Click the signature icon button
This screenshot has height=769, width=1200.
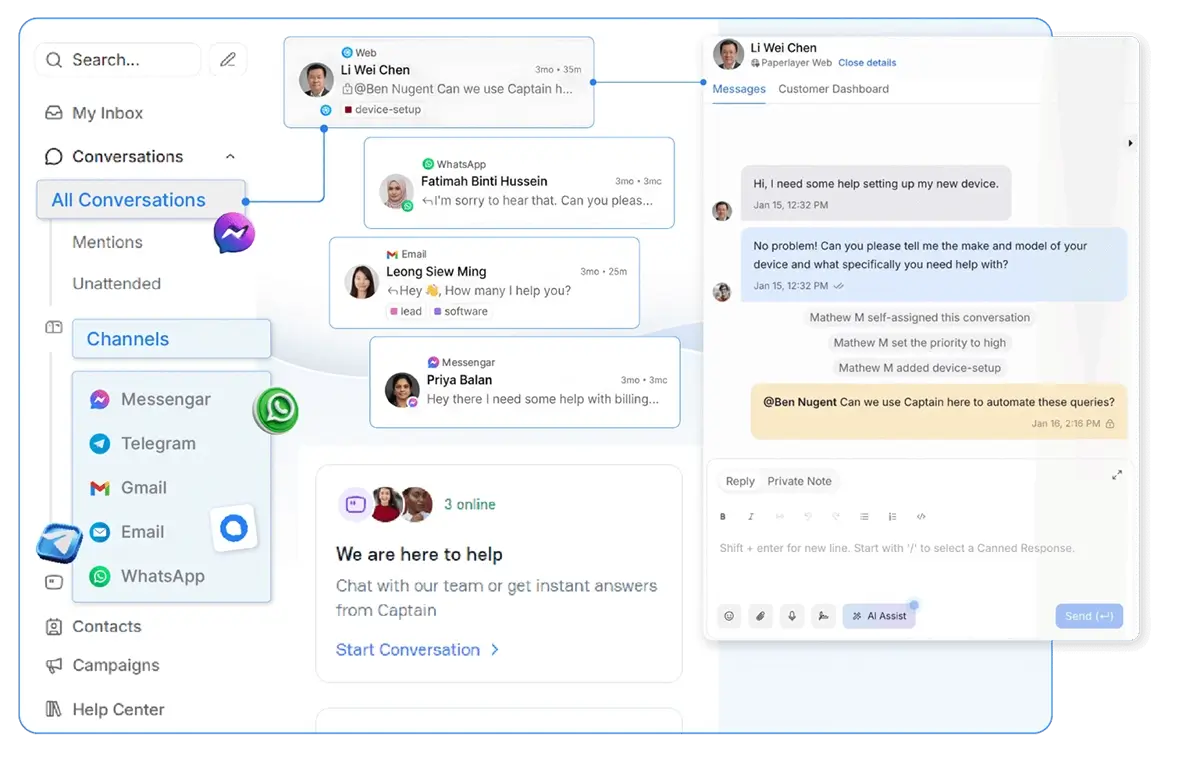(823, 616)
